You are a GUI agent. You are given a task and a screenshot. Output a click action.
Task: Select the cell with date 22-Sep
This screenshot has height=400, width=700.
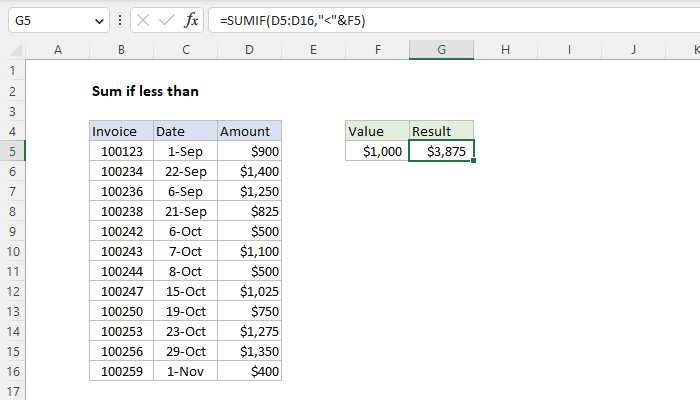point(184,171)
